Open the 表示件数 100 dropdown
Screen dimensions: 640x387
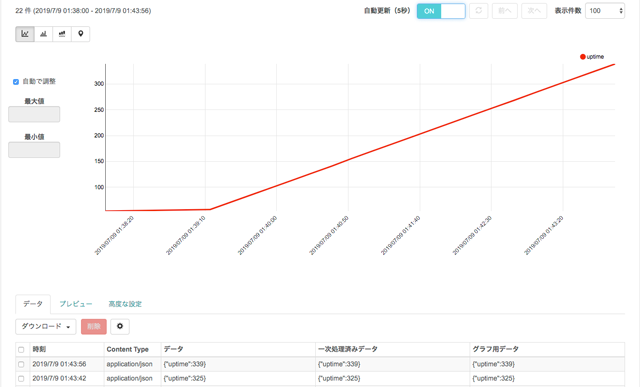(605, 11)
